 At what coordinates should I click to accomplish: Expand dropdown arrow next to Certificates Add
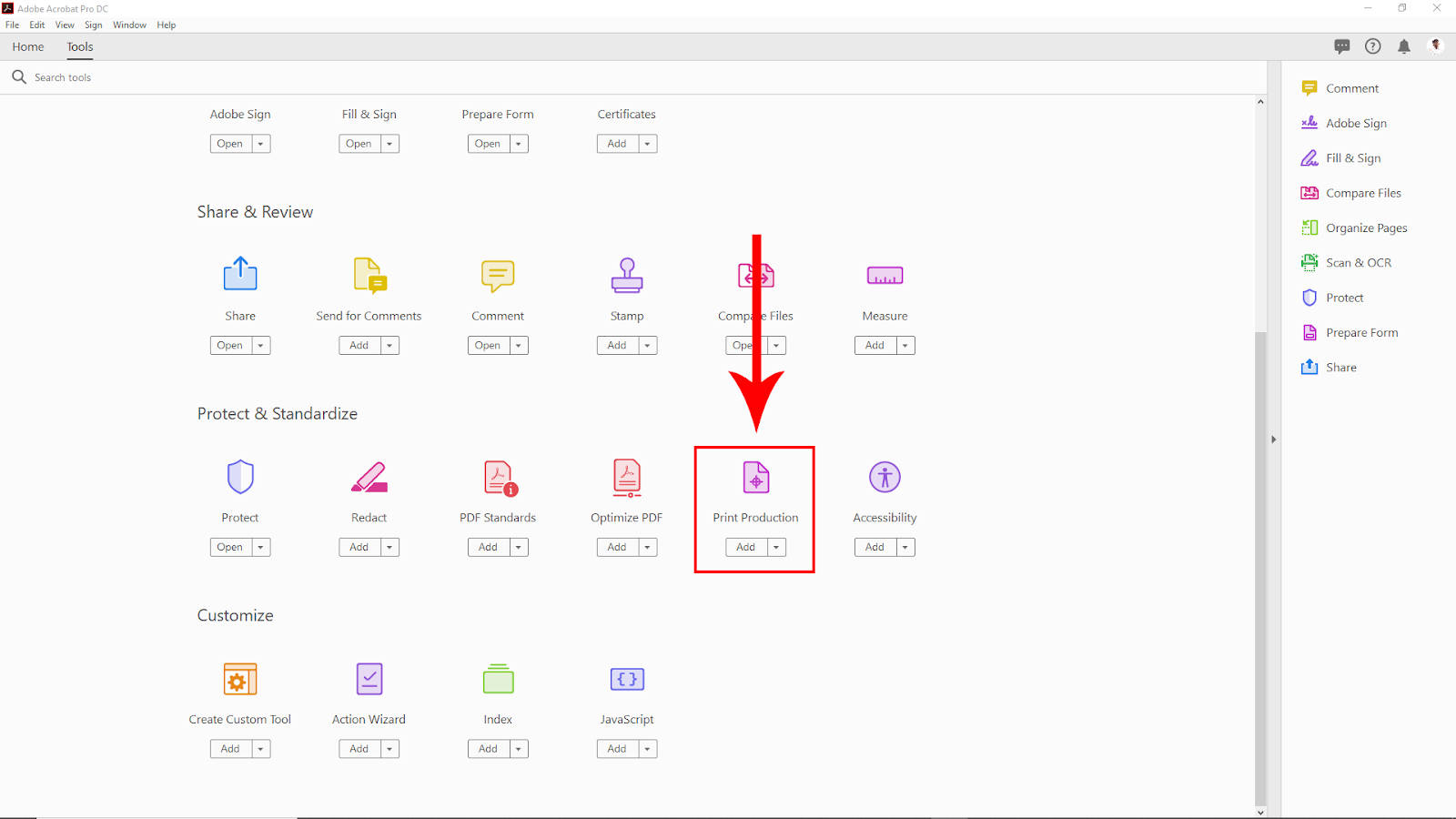tap(648, 144)
